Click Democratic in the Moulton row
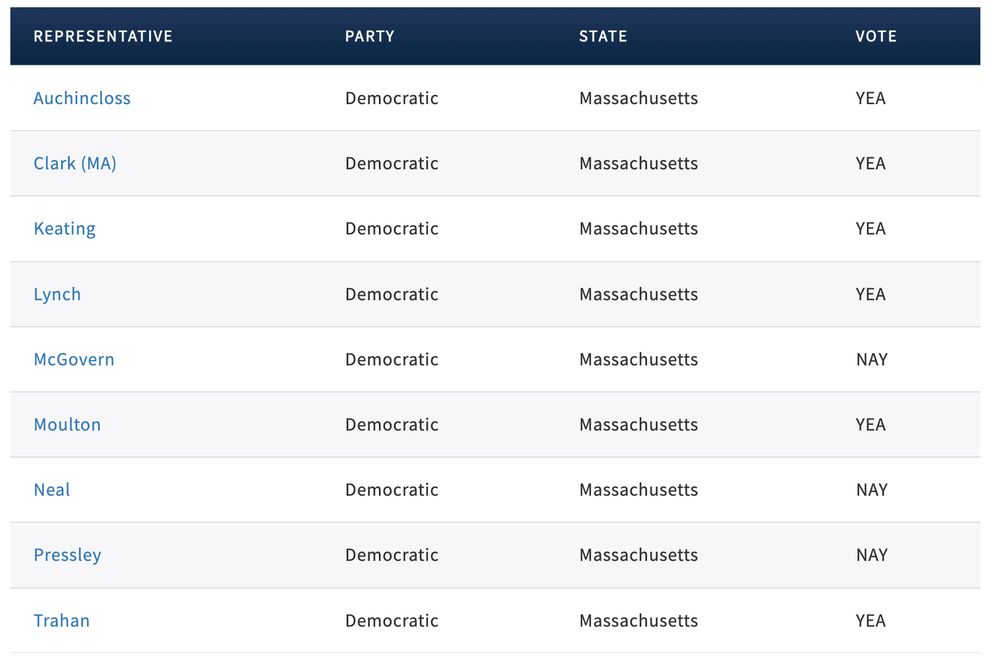 pos(392,425)
